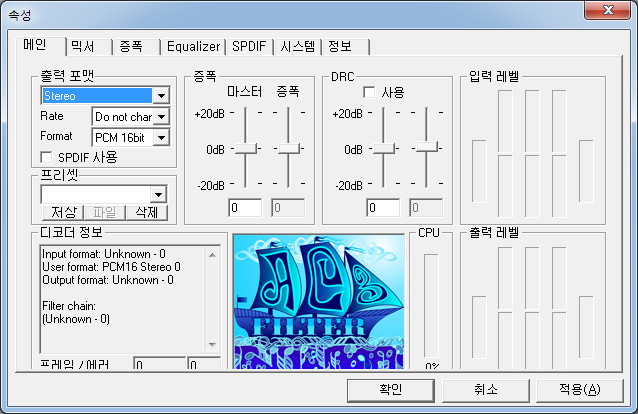The image size is (638, 414).
Task: Apply changes with 적용(A) button
Action: pos(579,390)
